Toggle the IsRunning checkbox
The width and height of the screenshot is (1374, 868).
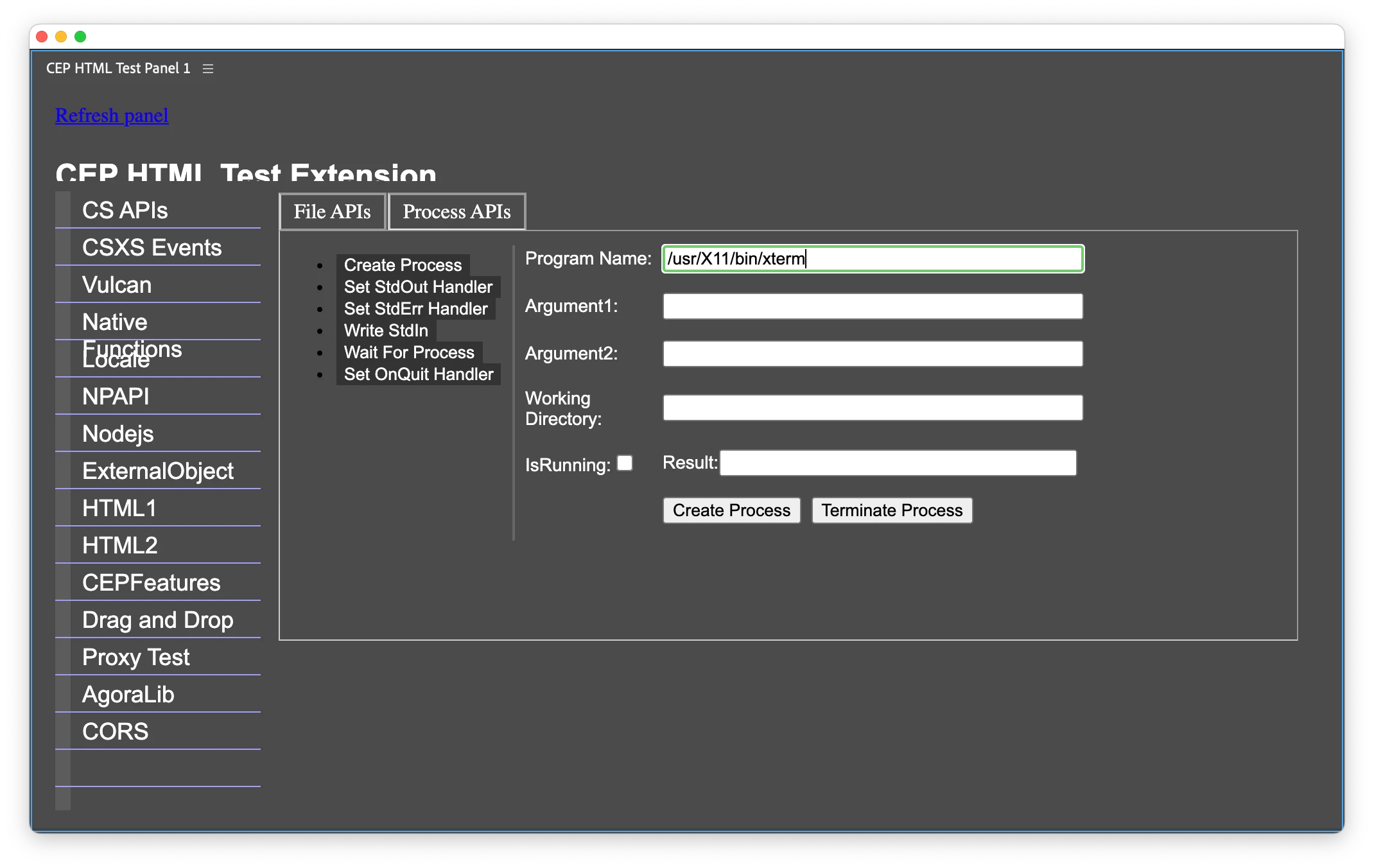(625, 463)
